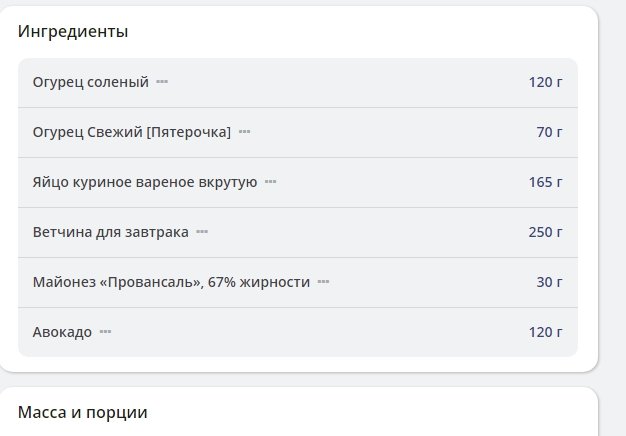Click dots icon next to Майонез «Провансаль»

tap(323, 282)
